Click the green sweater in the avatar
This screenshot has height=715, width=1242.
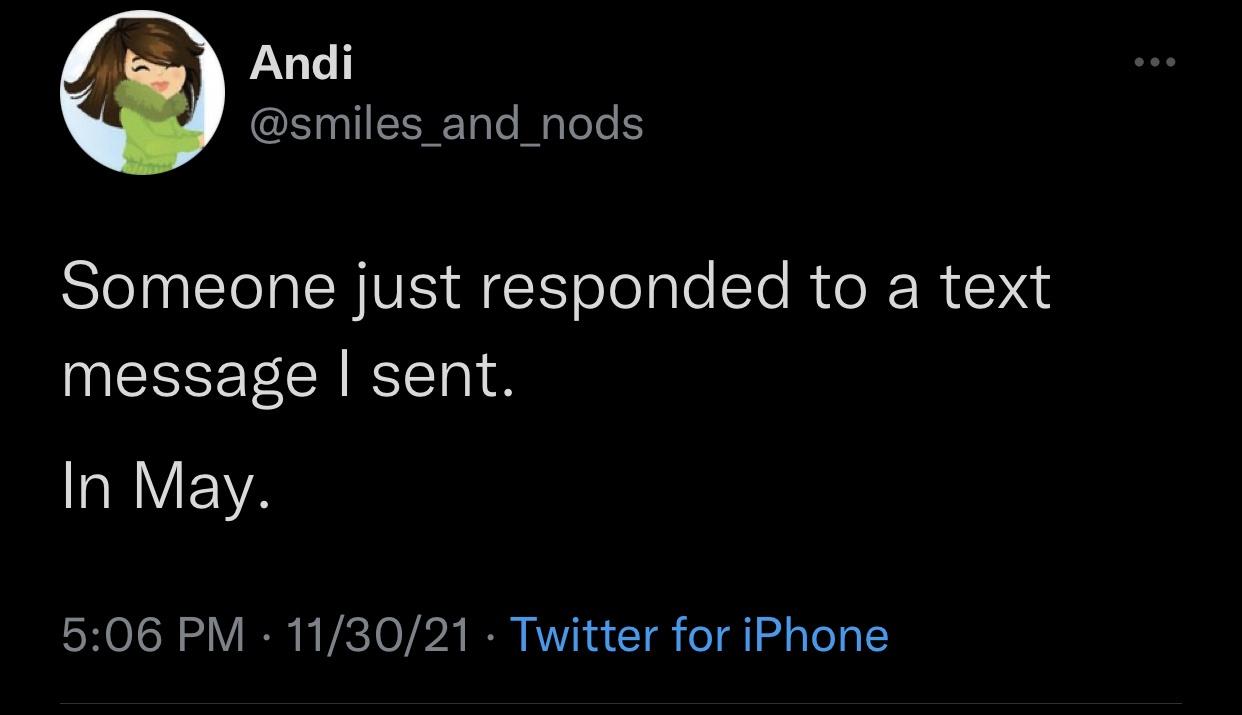[150, 135]
